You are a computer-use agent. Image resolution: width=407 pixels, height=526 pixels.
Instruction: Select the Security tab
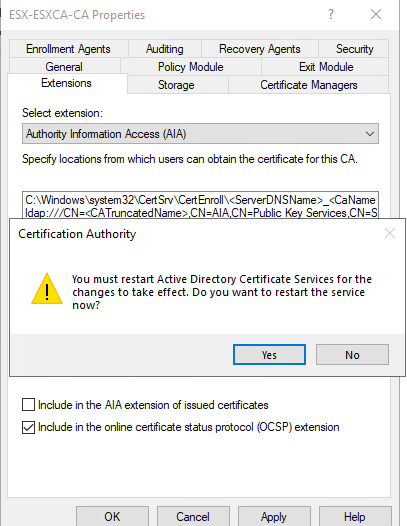tap(354, 49)
